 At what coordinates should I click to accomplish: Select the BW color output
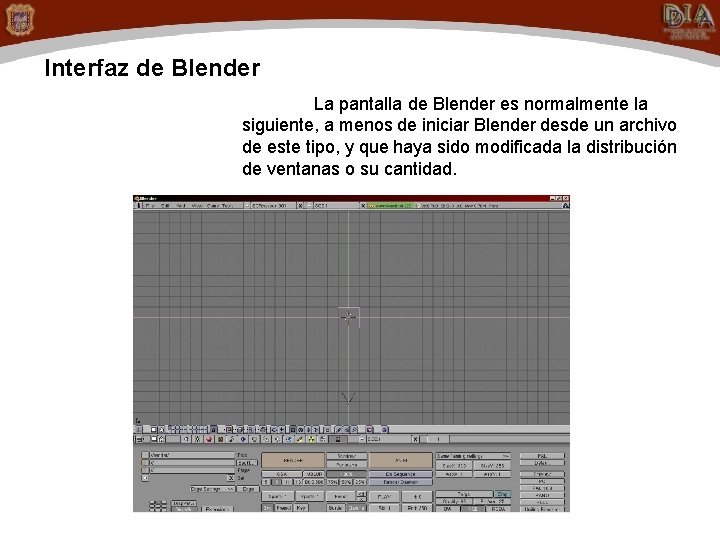tap(448, 509)
